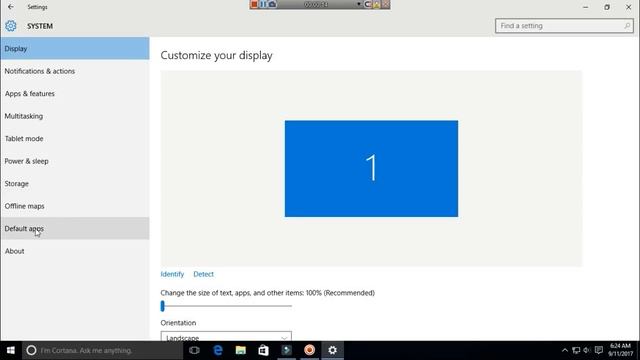Open Apps & features settings
This screenshot has width=640, height=360.
tap(75, 93)
